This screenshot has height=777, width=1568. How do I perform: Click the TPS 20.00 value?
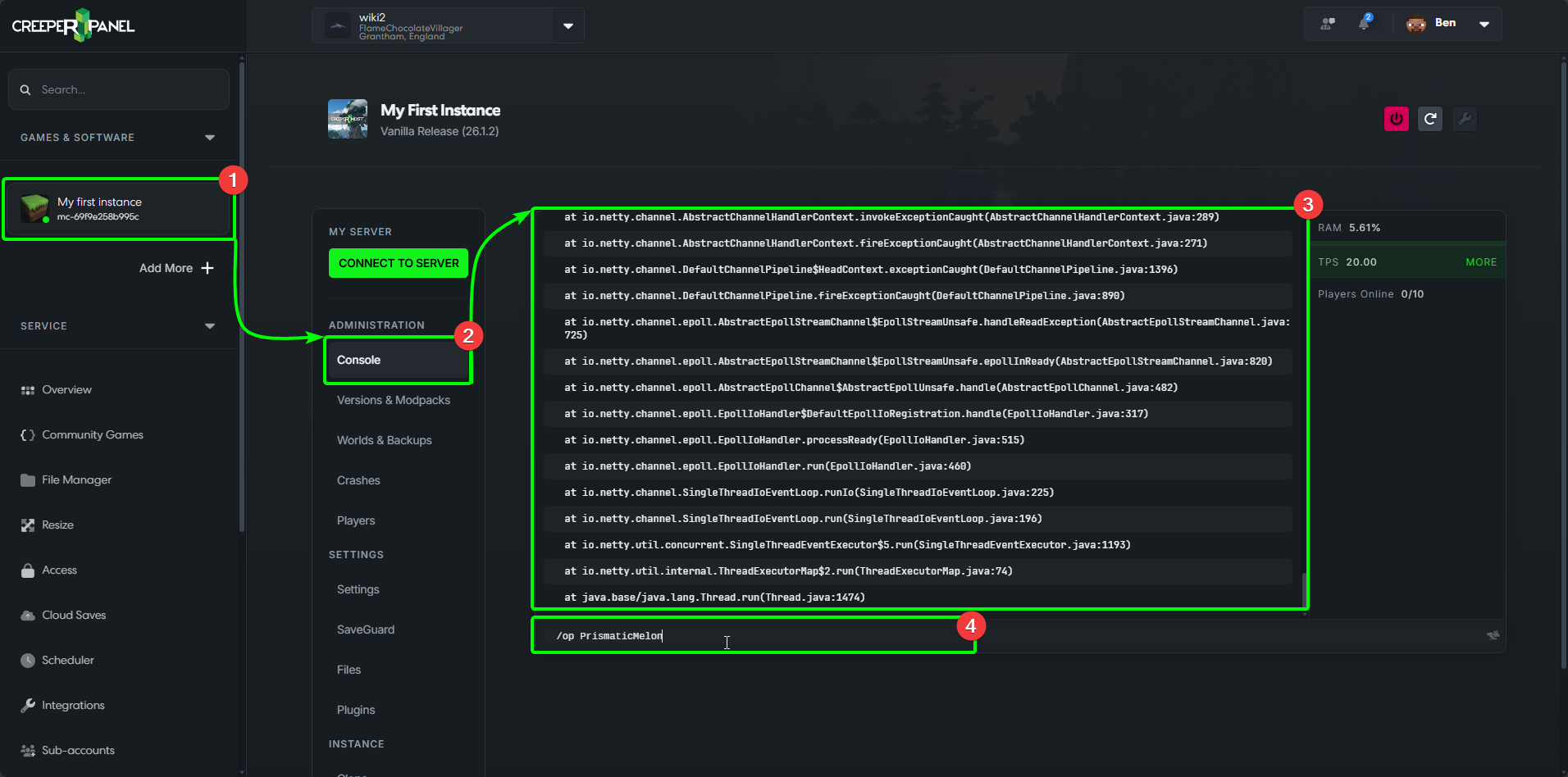(x=1361, y=262)
